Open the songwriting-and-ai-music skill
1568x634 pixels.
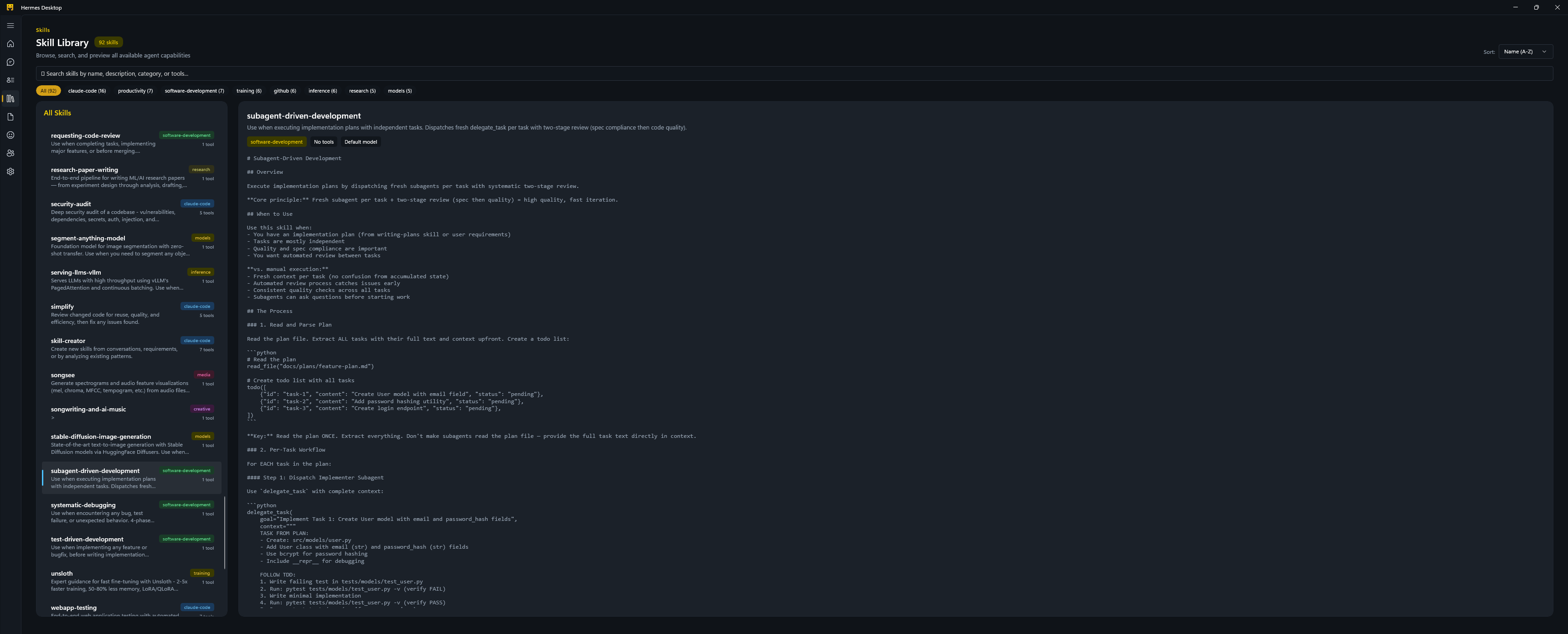[132, 413]
